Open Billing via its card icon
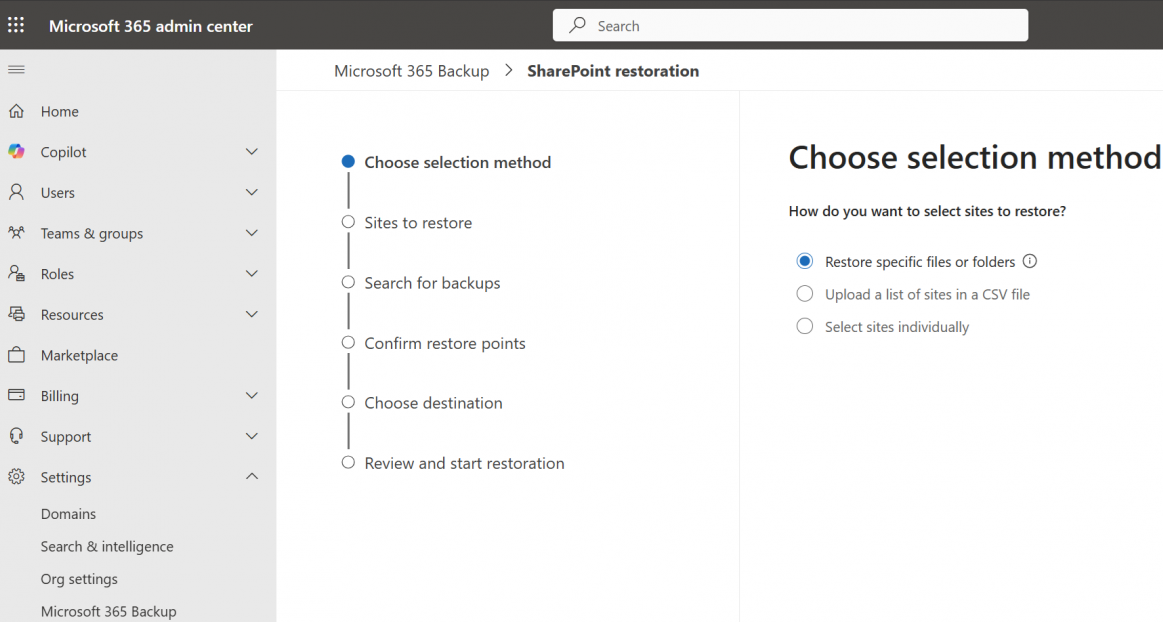Image resolution: width=1163 pixels, height=622 pixels. 17,395
